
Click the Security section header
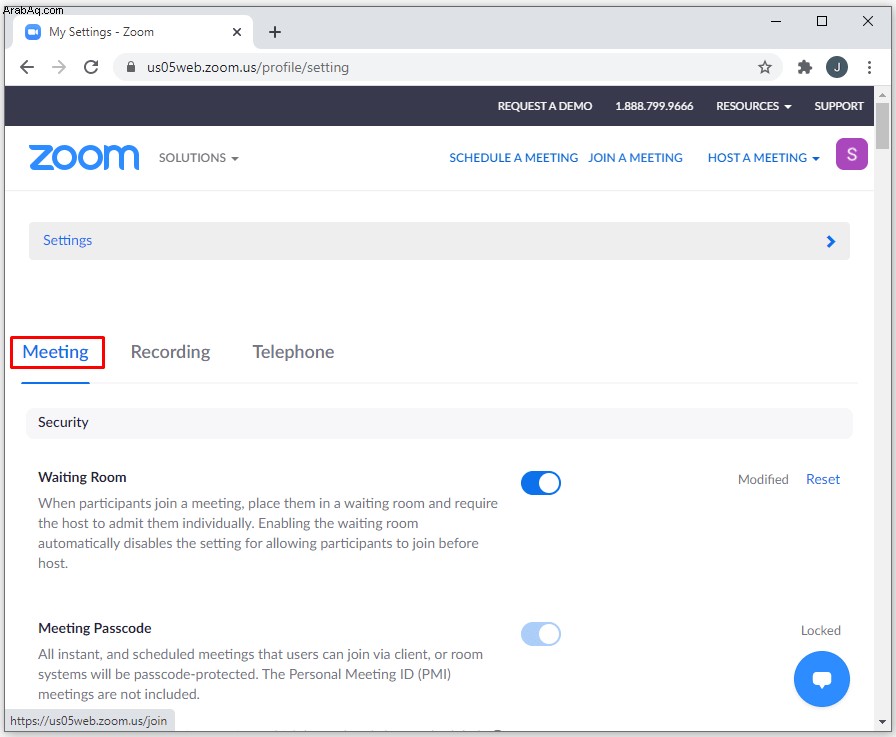tap(439, 423)
